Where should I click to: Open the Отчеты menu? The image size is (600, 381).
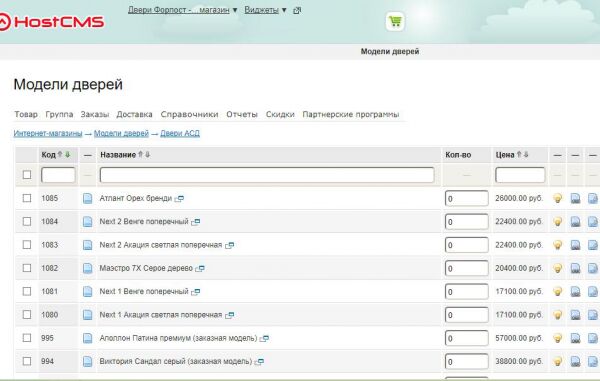[x=242, y=114]
